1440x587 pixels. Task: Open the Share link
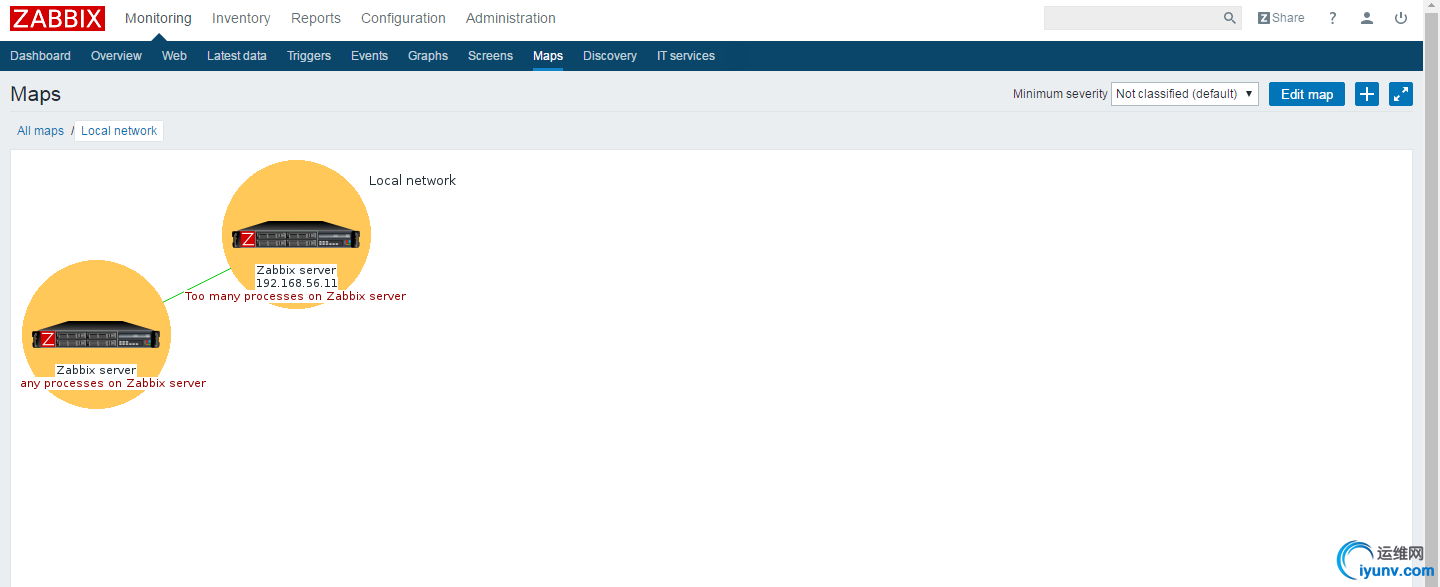tap(1281, 18)
